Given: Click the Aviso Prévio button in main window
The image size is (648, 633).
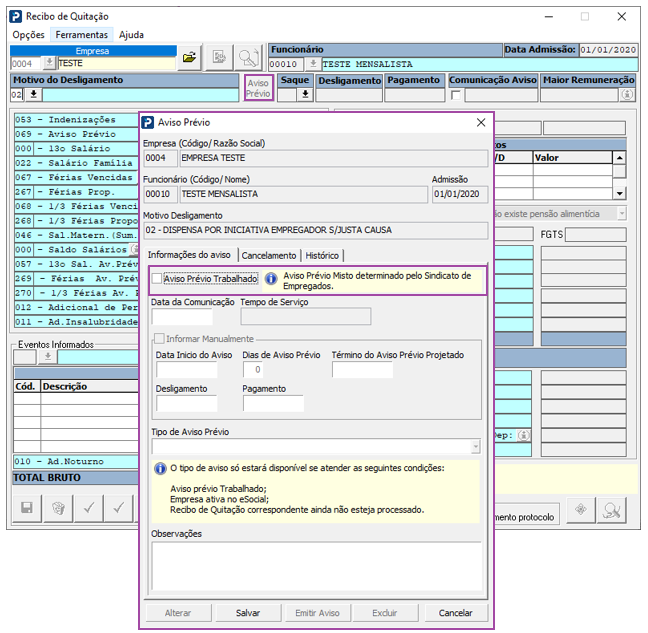Looking at the screenshot, I should pyautogui.click(x=258, y=88).
